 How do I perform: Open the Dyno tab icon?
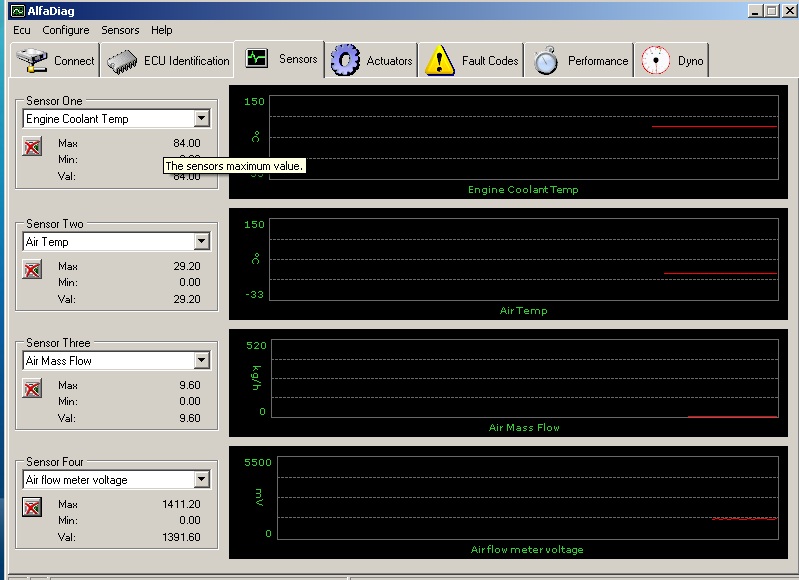pos(656,60)
